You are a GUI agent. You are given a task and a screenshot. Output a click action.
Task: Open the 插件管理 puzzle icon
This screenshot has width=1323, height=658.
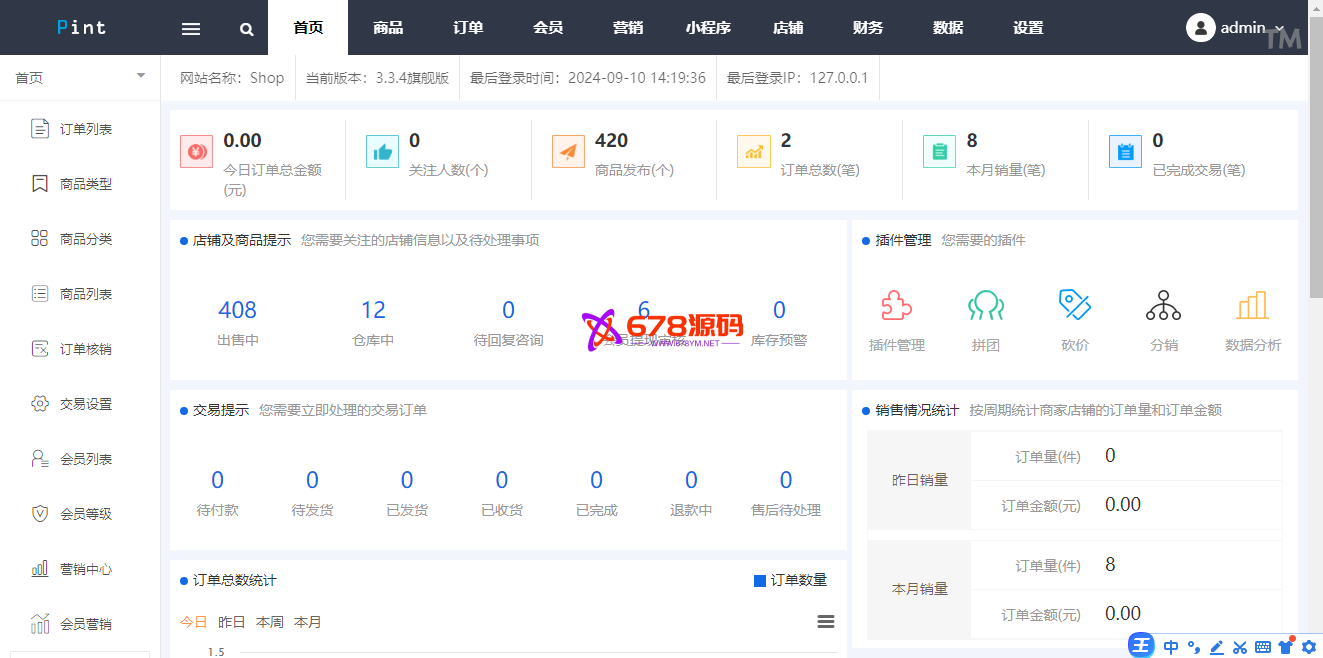point(896,305)
